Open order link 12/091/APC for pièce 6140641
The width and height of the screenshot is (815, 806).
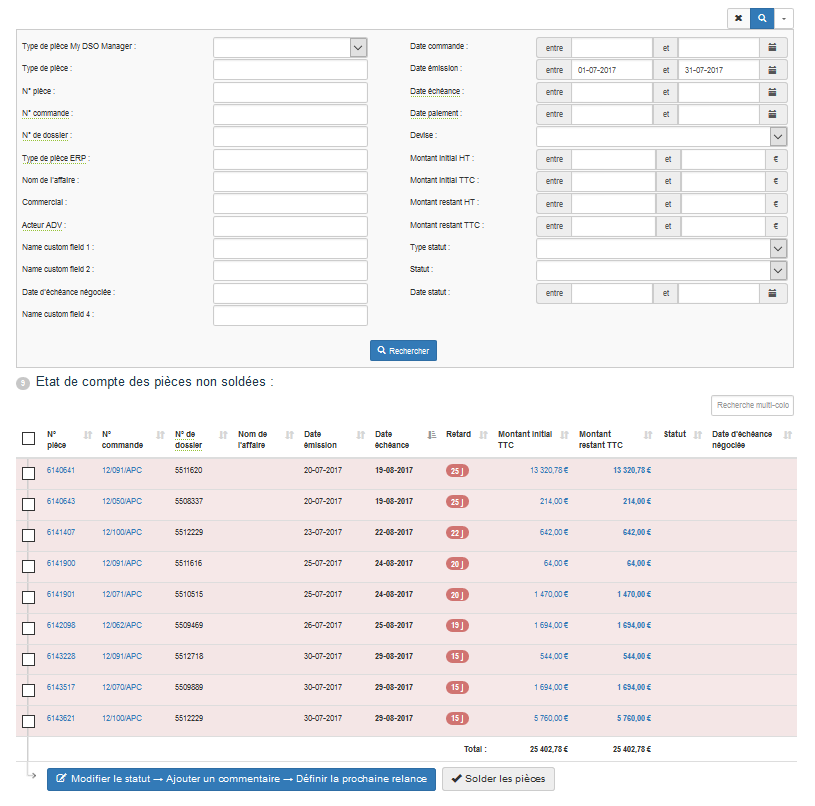tap(122, 470)
